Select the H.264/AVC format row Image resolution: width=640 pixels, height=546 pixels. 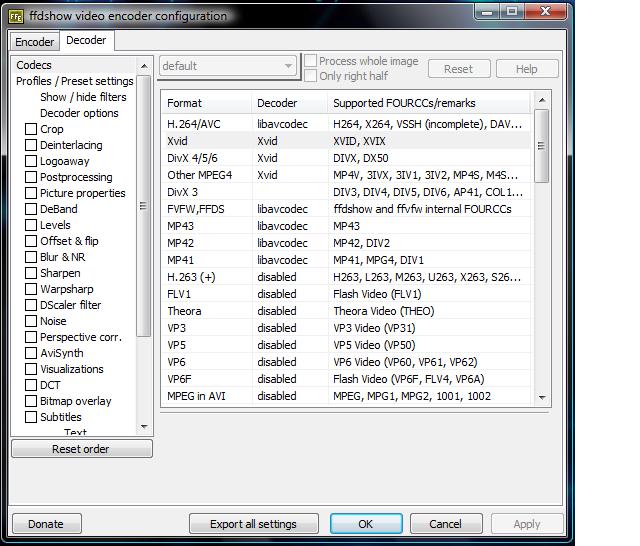[346, 124]
